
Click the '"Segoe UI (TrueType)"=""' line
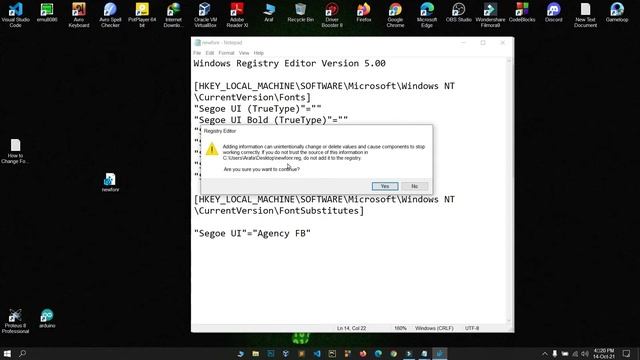[x=258, y=109]
